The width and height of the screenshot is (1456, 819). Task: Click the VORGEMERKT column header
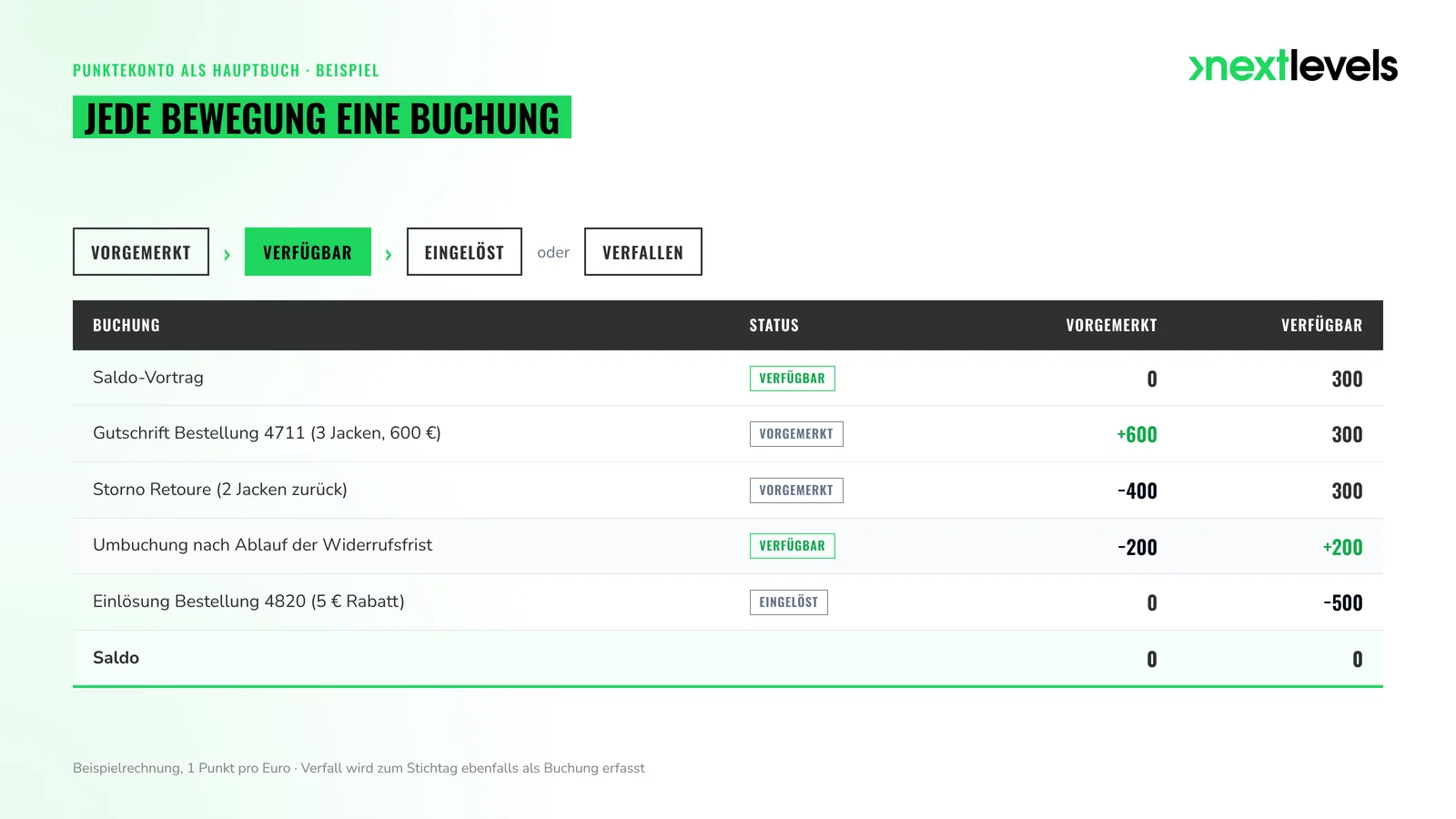1111,326
